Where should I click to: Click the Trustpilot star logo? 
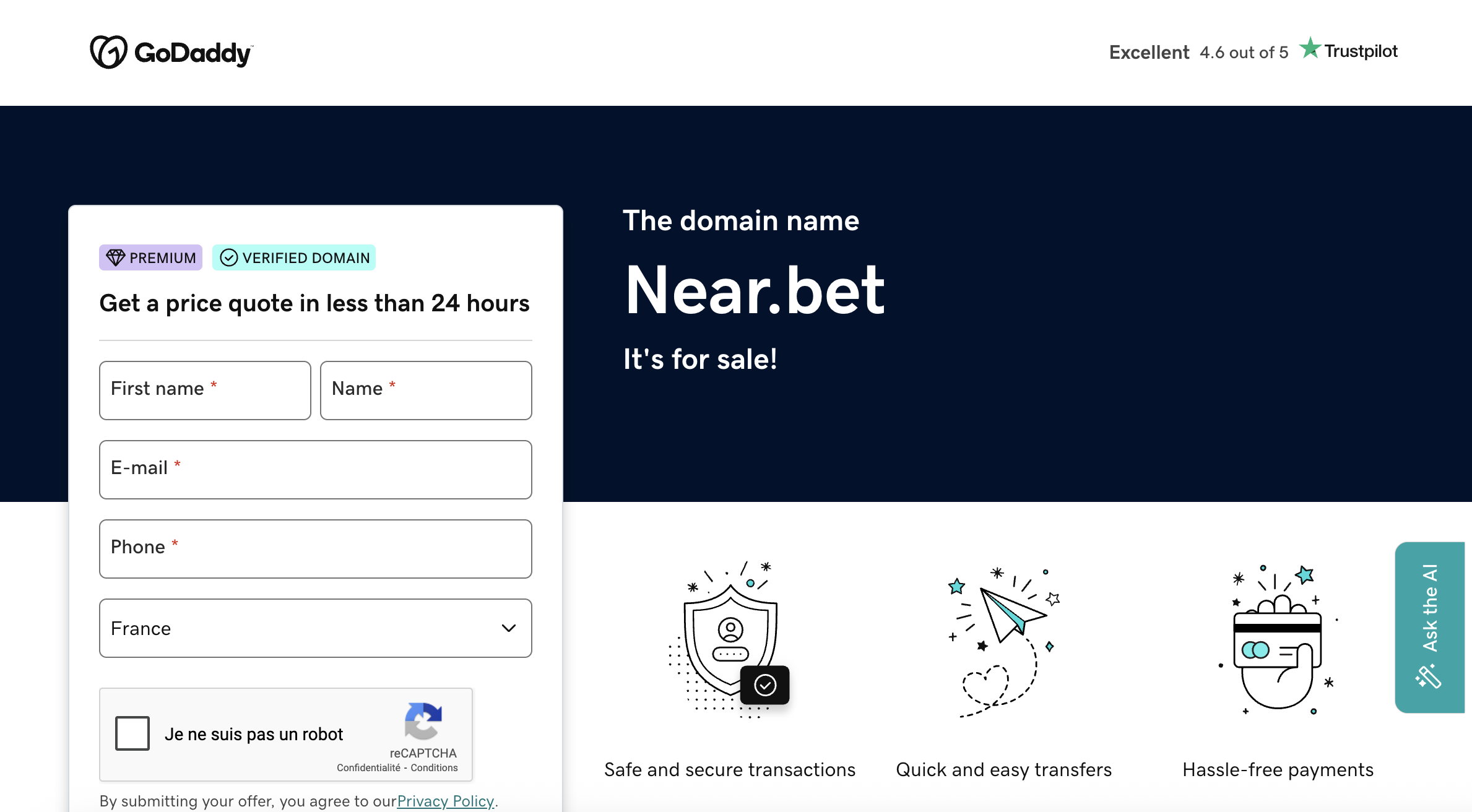pyautogui.click(x=1310, y=48)
